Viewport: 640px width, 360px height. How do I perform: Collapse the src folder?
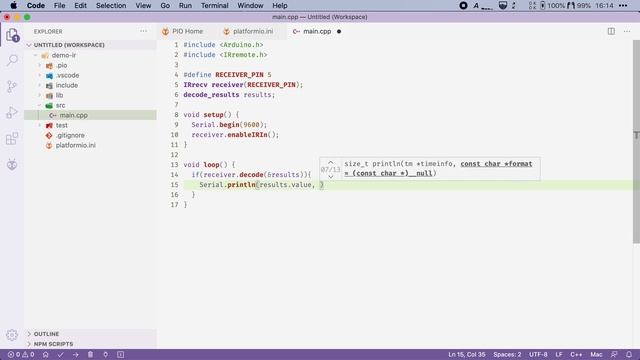pos(40,105)
